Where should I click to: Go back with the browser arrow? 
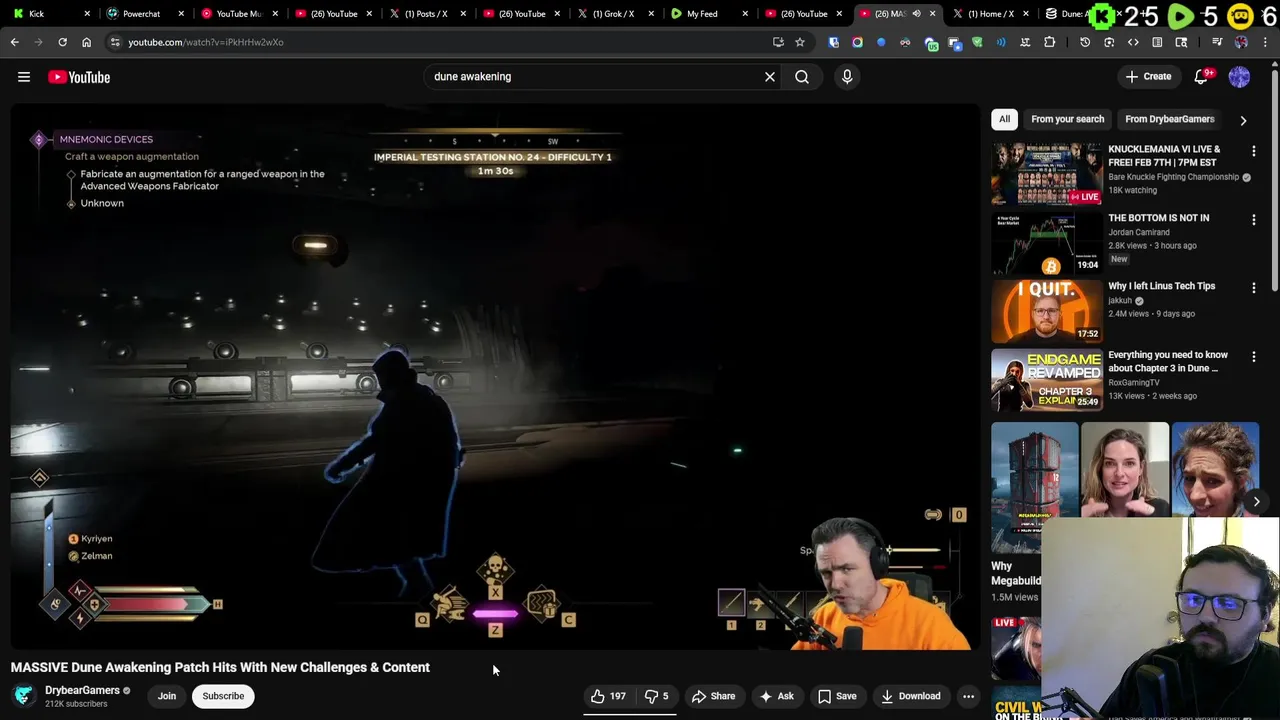[x=14, y=42]
